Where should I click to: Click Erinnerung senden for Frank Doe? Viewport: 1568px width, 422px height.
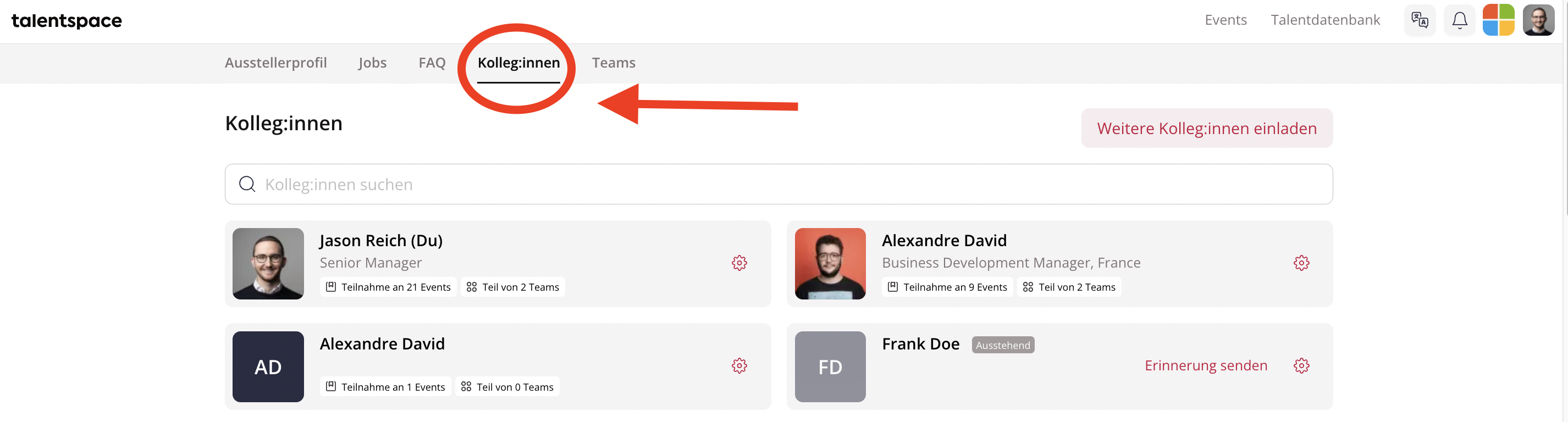tap(1206, 365)
